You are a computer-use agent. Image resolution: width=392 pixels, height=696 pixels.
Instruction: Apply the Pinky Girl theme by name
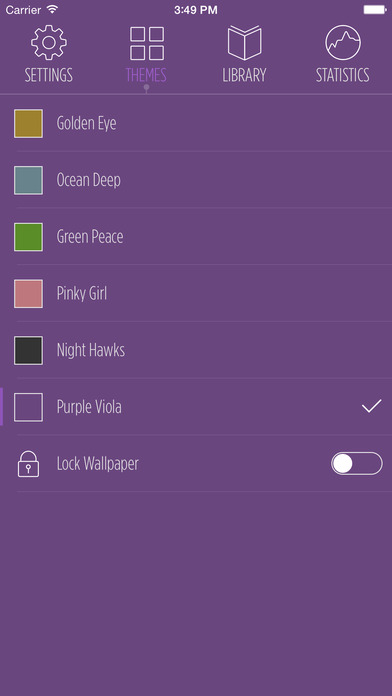82,293
